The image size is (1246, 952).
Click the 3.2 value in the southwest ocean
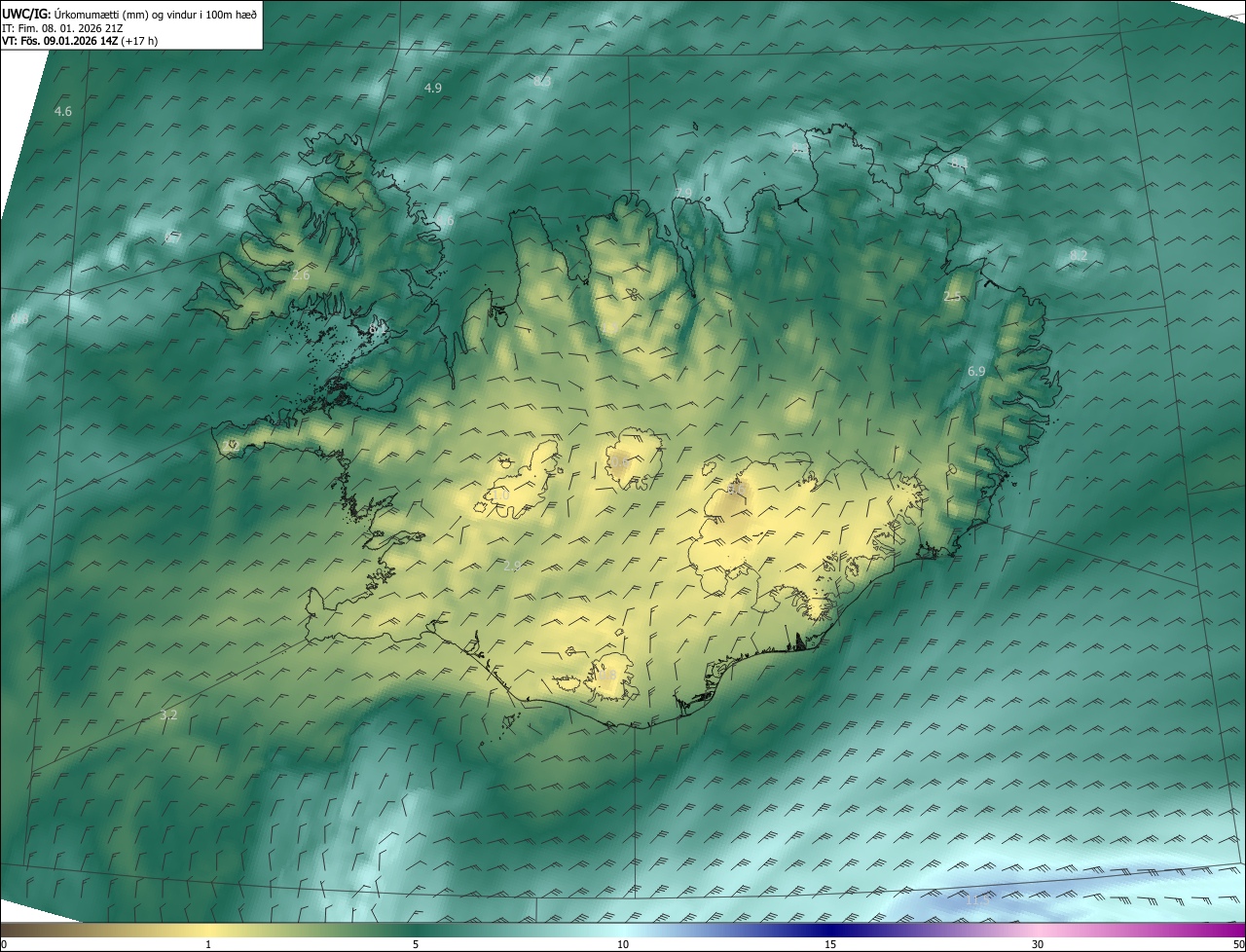point(168,714)
